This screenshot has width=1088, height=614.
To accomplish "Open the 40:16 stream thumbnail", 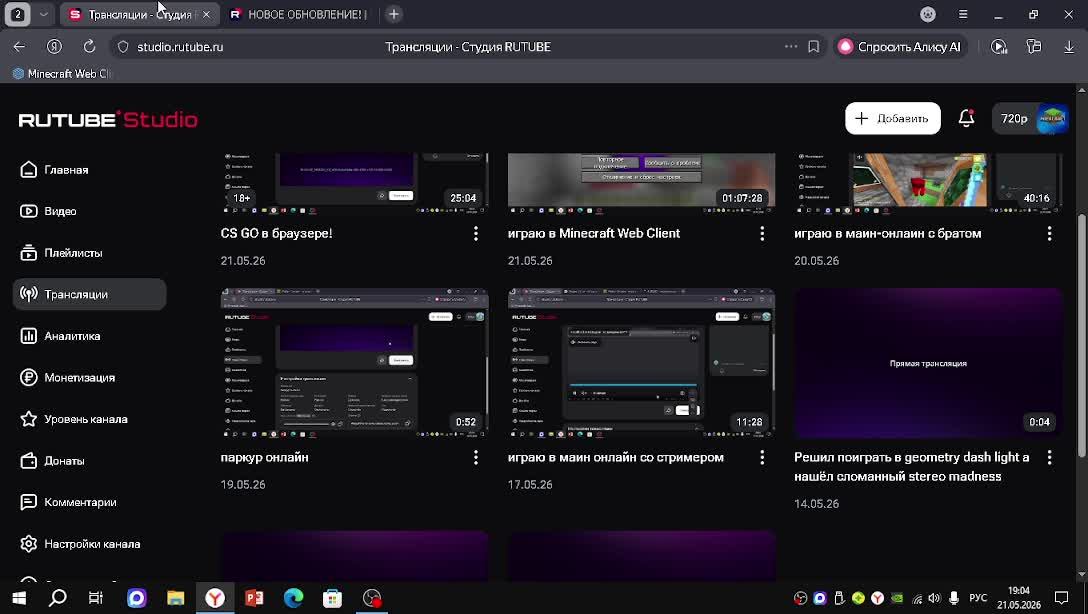I will pyautogui.click(x=928, y=183).
